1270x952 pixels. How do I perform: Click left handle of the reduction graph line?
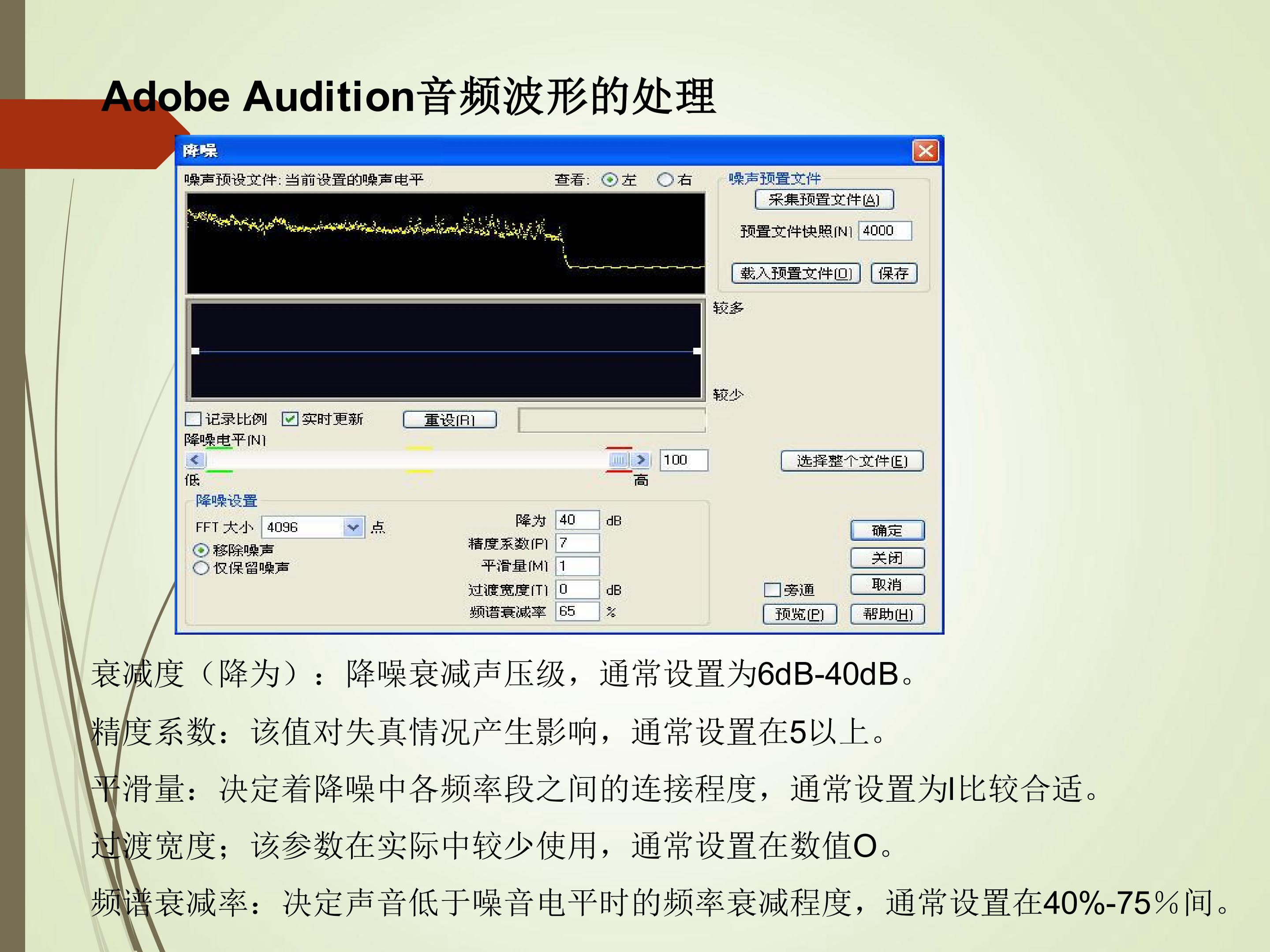click(x=195, y=351)
